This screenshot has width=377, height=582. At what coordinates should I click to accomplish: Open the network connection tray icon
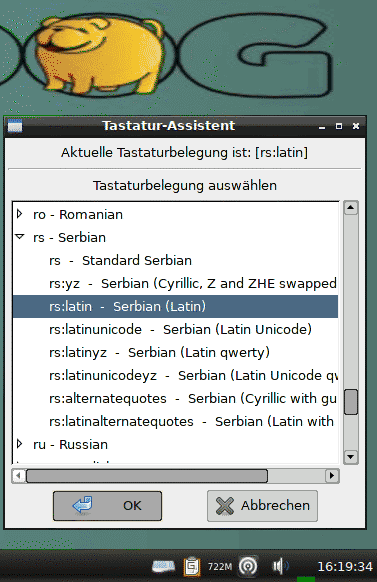(248, 566)
